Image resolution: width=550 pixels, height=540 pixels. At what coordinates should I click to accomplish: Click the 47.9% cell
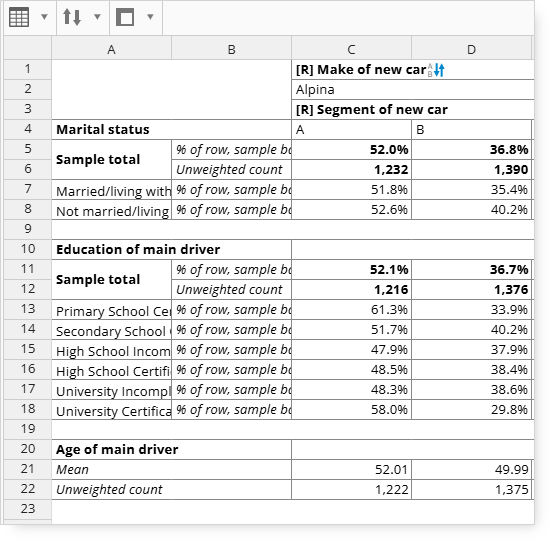(351, 349)
